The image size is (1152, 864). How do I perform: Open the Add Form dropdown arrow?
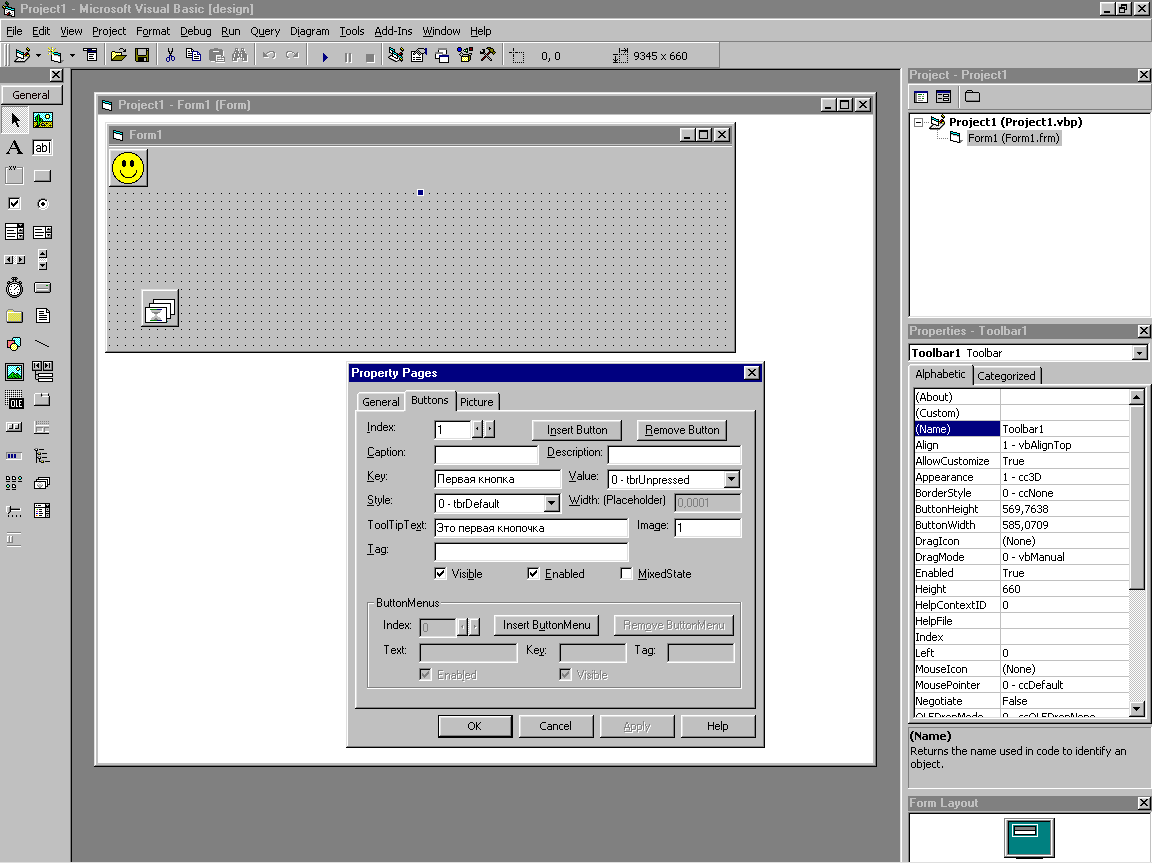pos(72,55)
